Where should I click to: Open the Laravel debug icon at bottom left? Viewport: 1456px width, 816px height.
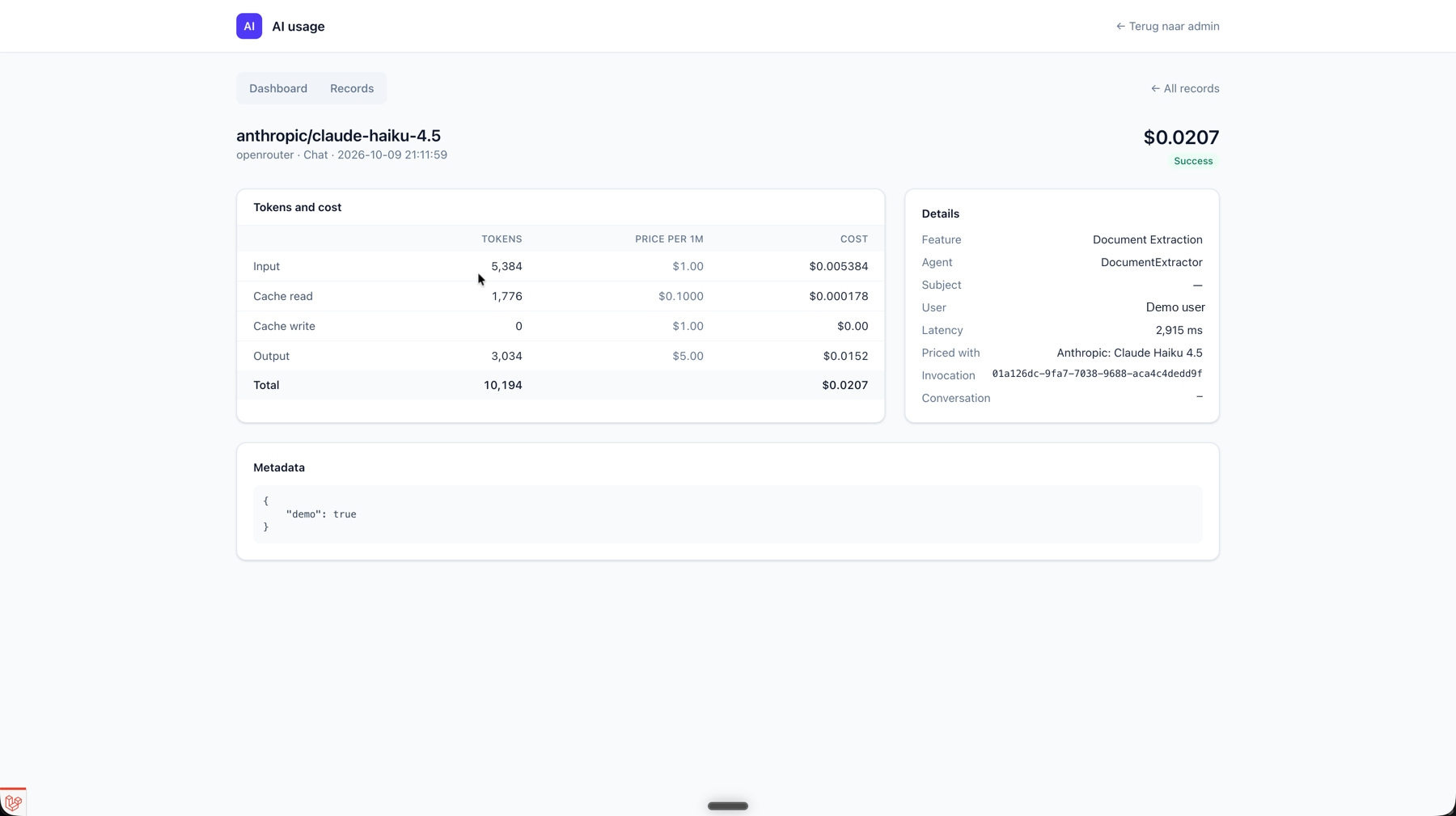pyautogui.click(x=13, y=802)
